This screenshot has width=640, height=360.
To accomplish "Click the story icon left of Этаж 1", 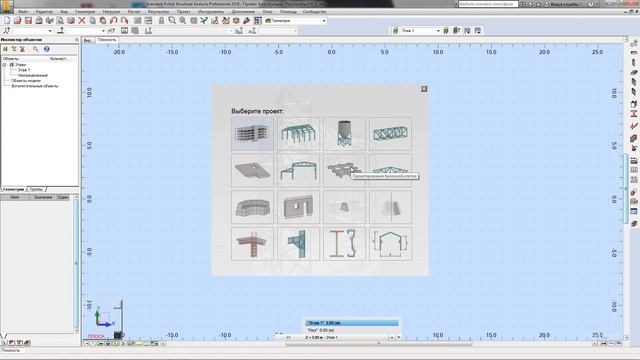I will (x=395, y=31).
